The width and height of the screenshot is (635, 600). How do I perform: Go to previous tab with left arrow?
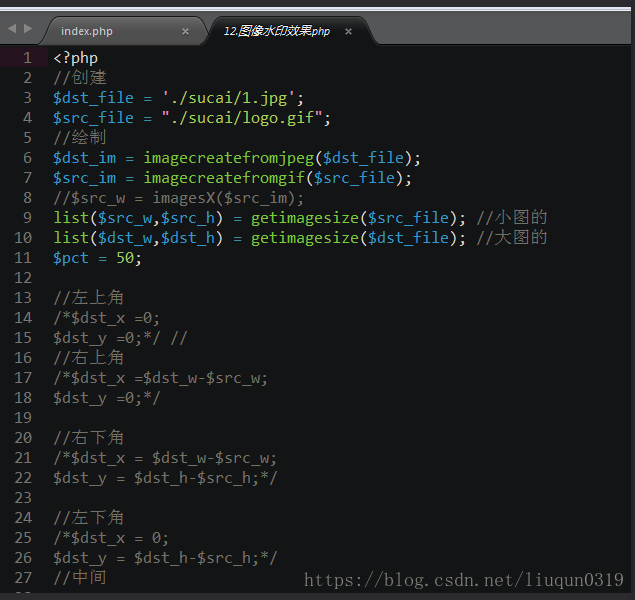(x=12, y=28)
